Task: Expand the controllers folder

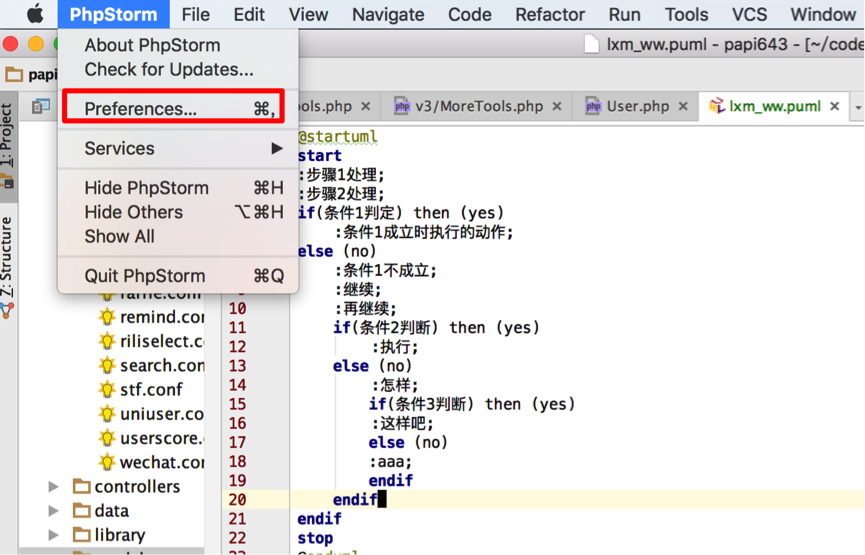Action: point(54,487)
